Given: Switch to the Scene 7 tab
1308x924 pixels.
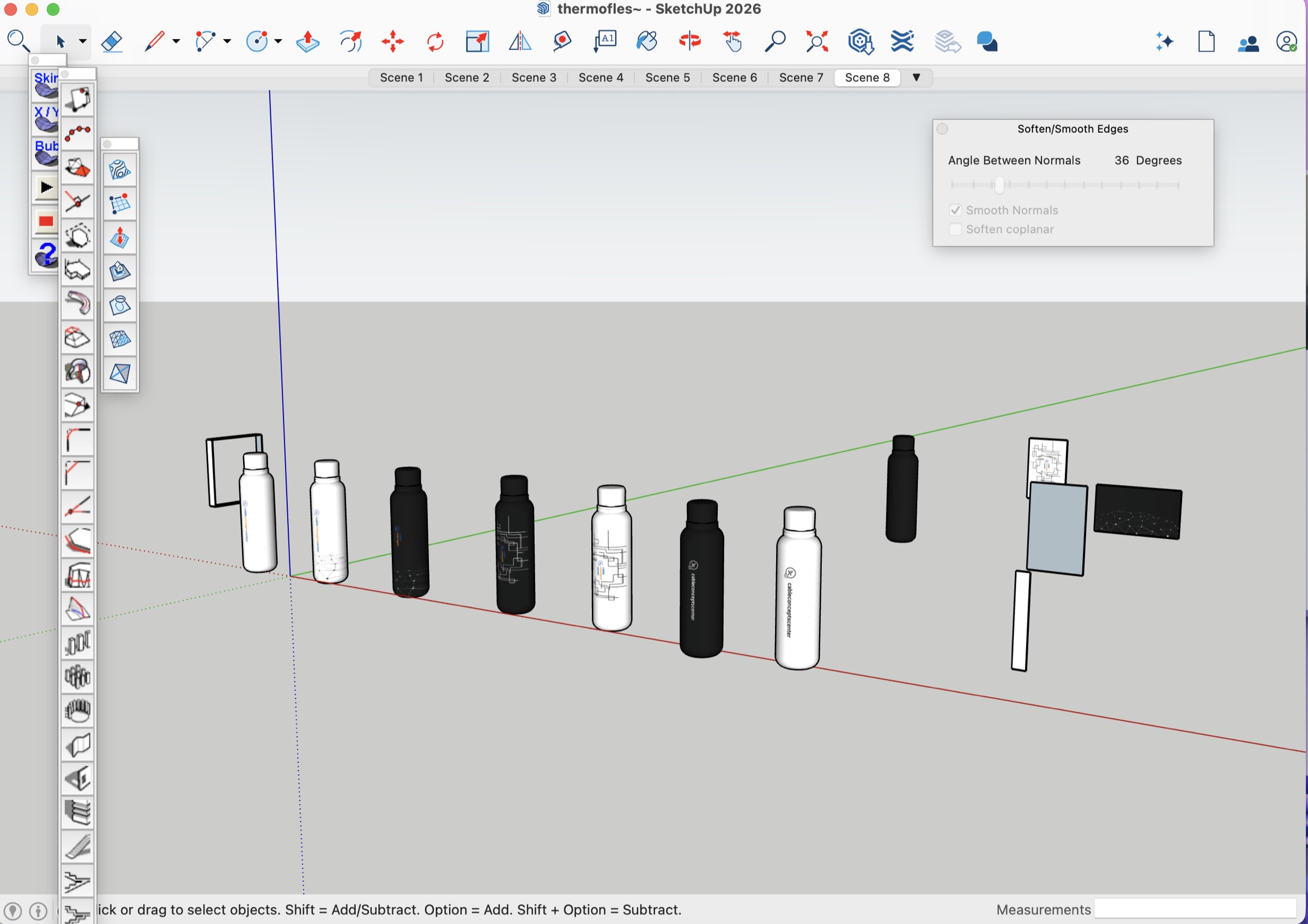Looking at the screenshot, I should [x=801, y=77].
